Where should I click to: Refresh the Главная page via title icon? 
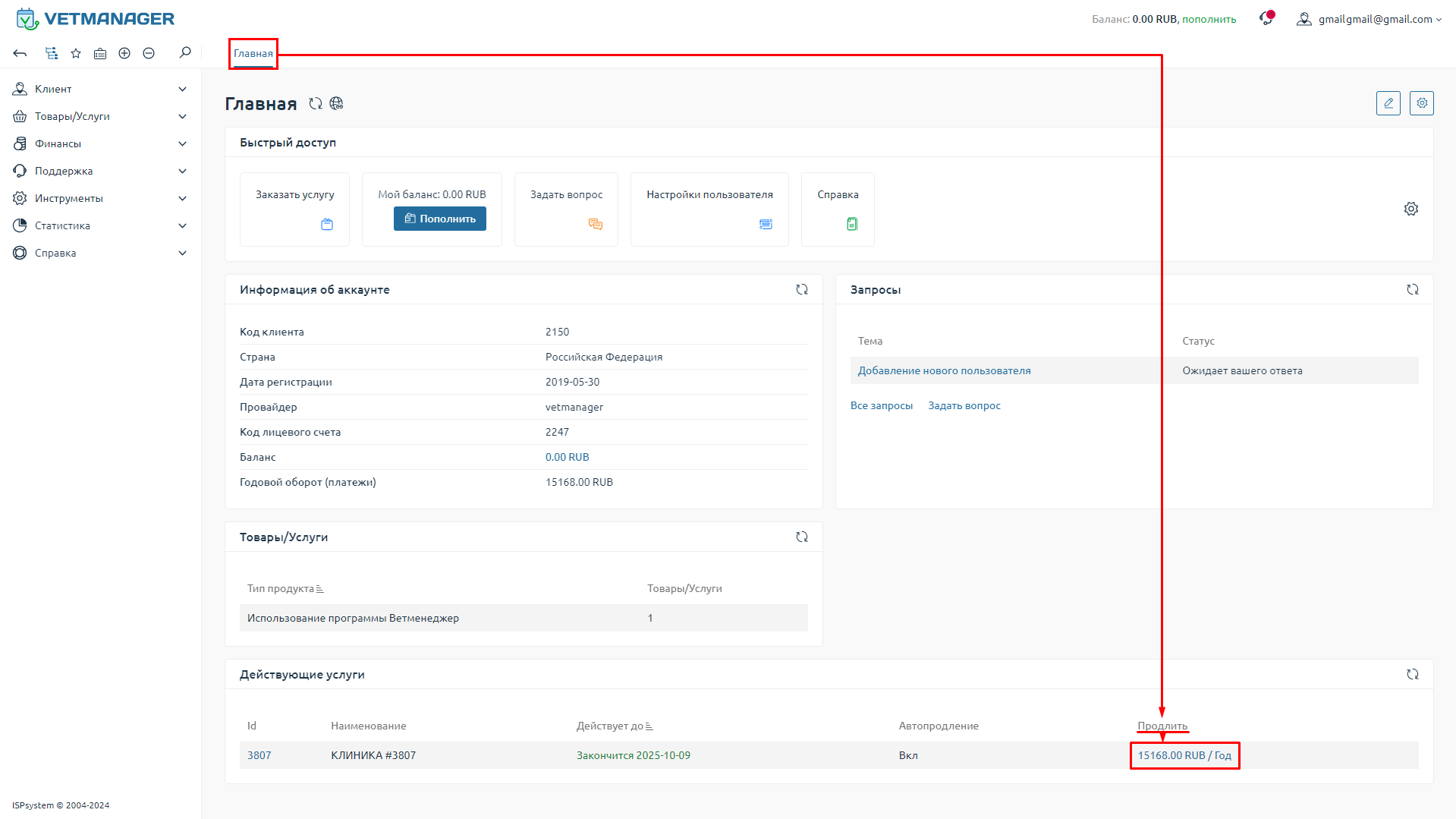(x=316, y=104)
